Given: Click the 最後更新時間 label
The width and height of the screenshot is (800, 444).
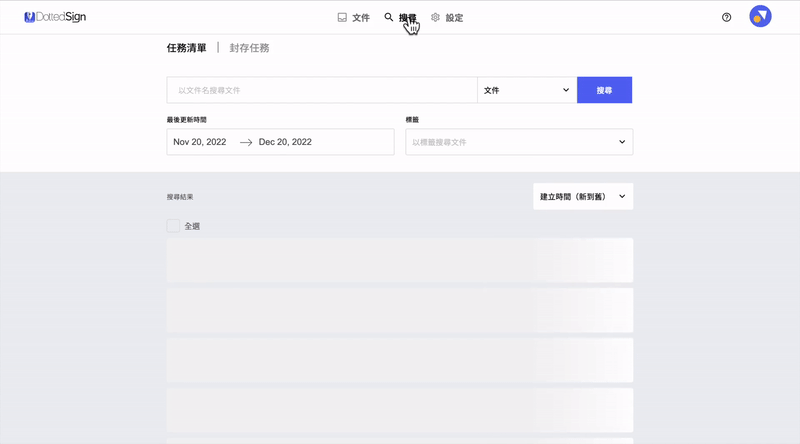Looking at the screenshot, I should [x=187, y=120].
